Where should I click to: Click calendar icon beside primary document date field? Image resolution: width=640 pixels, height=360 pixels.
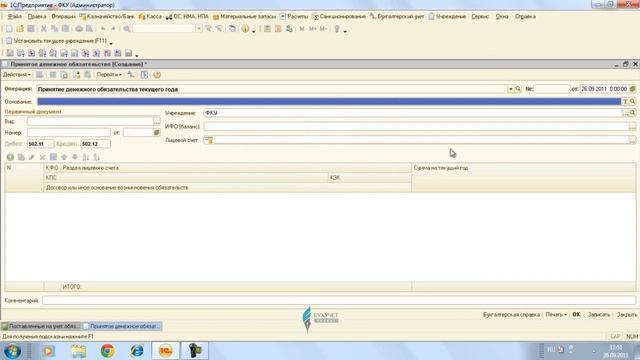(156, 133)
